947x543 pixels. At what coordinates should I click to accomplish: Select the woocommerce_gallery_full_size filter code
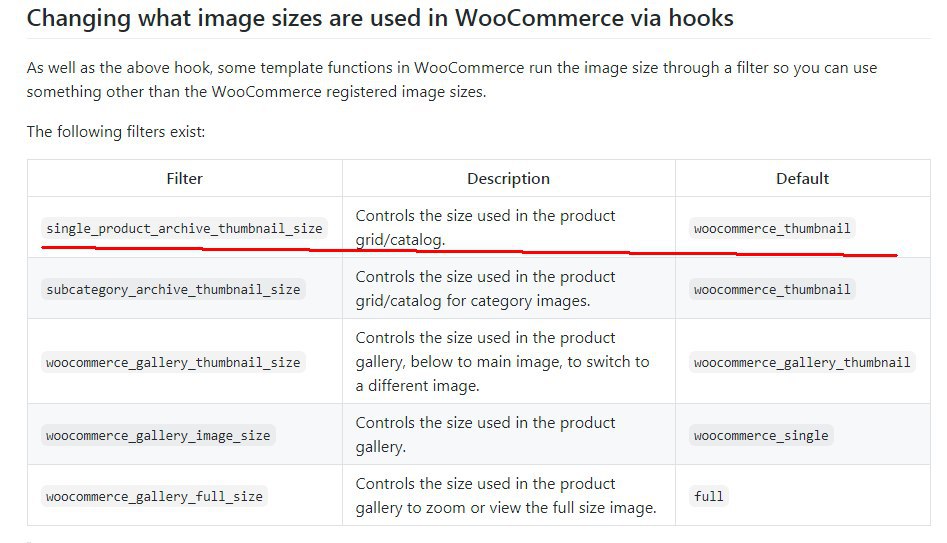[x=156, y=496]
